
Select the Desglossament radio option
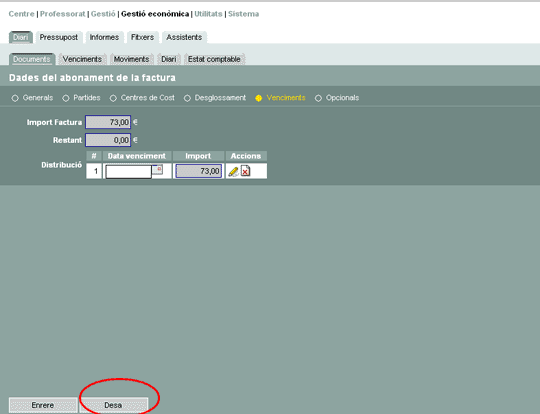click(187, 98)
